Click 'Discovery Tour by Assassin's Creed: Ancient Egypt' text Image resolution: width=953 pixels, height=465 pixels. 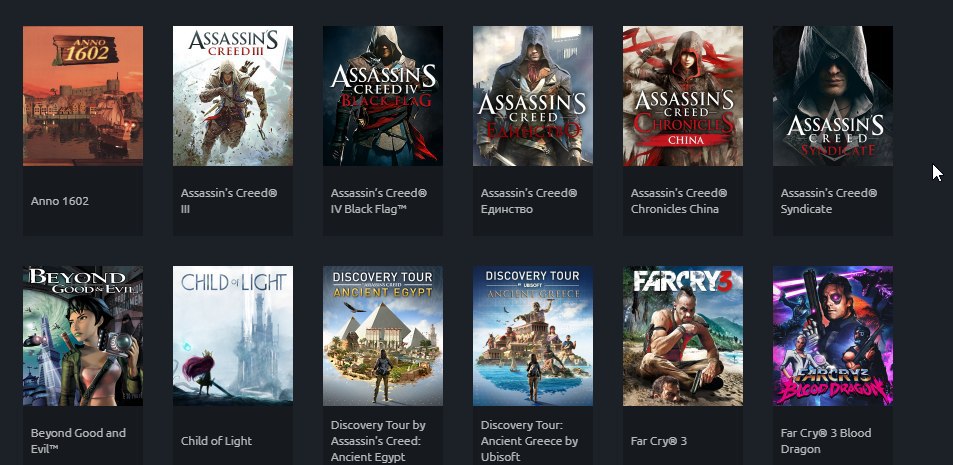378,441
